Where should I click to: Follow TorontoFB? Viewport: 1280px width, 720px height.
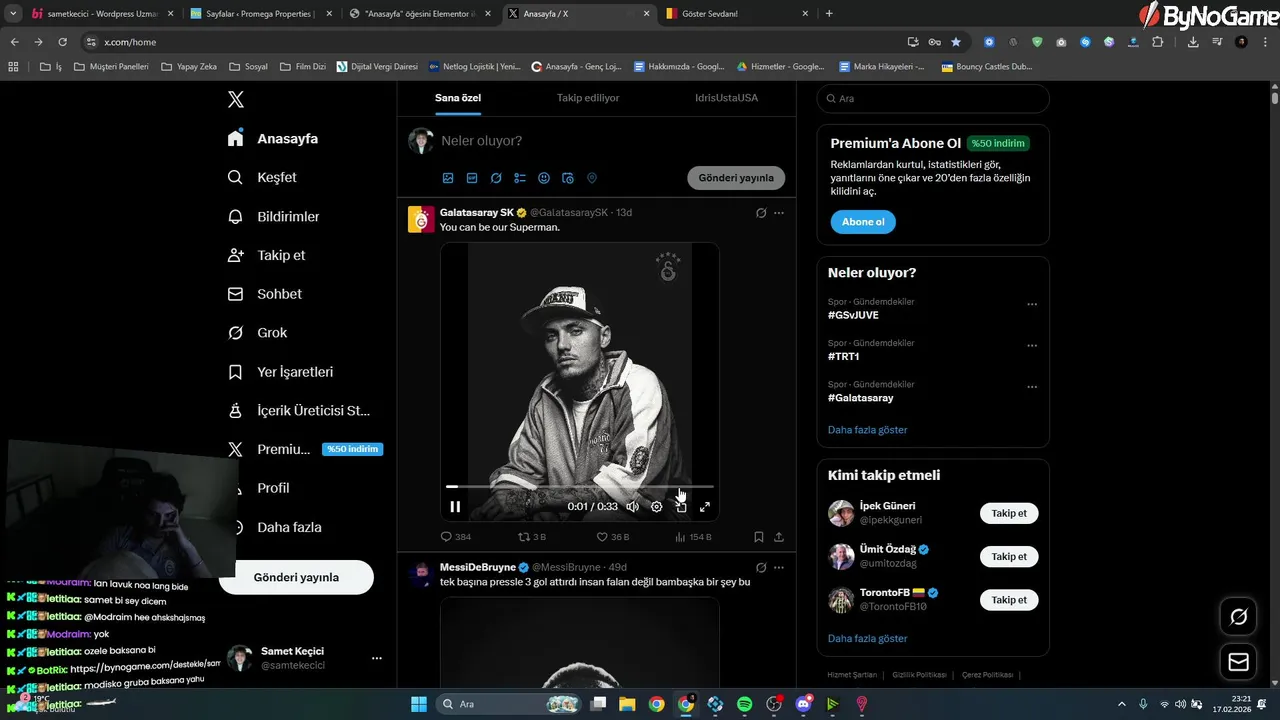click(x=1009, y=599)
